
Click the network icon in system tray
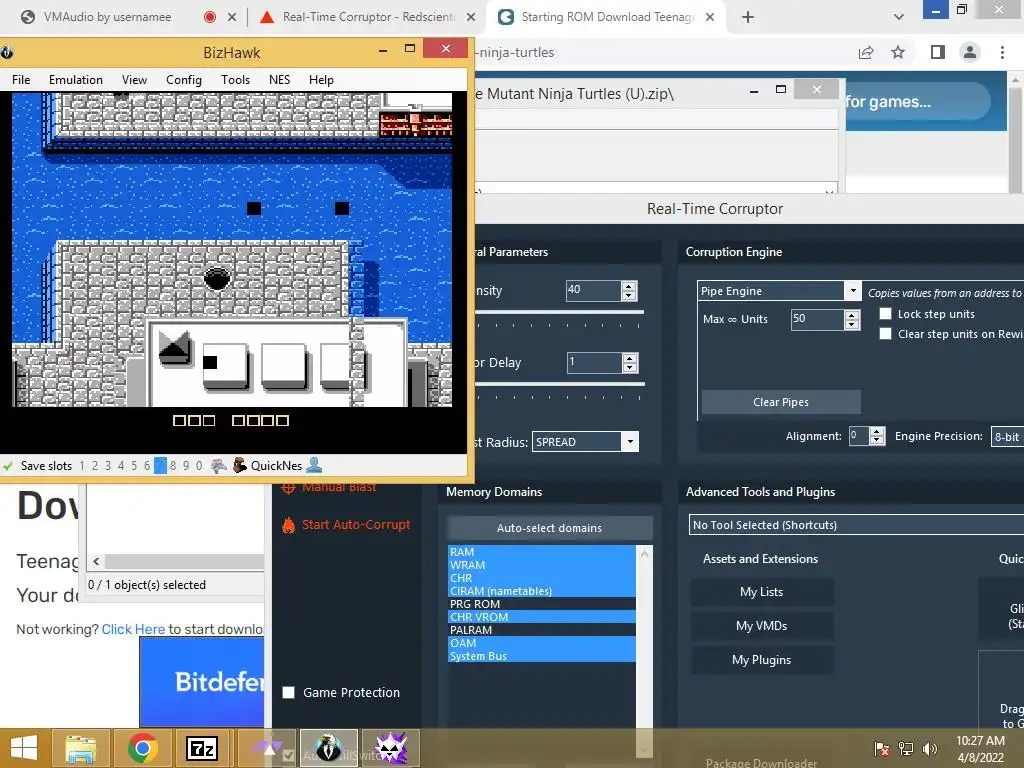(906, 749)
